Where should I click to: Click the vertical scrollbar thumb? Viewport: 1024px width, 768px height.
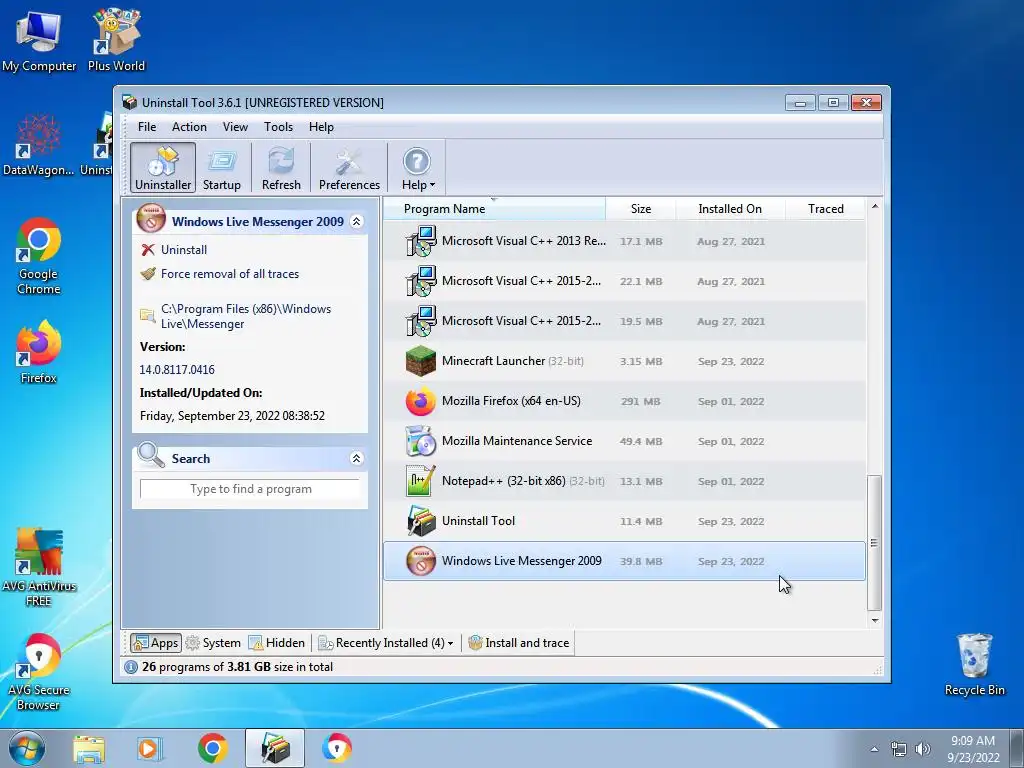tap(874, 543)
